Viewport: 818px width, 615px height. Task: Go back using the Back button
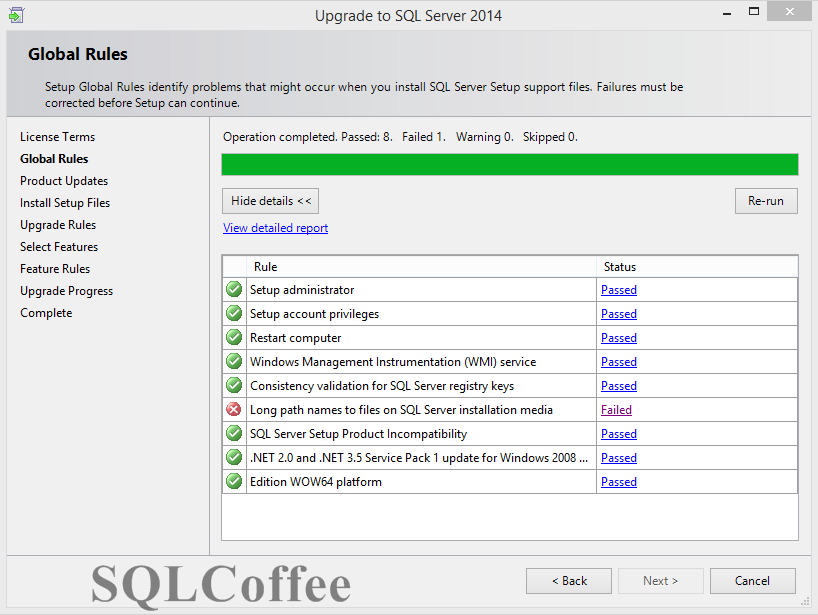(x=568, y=581)
